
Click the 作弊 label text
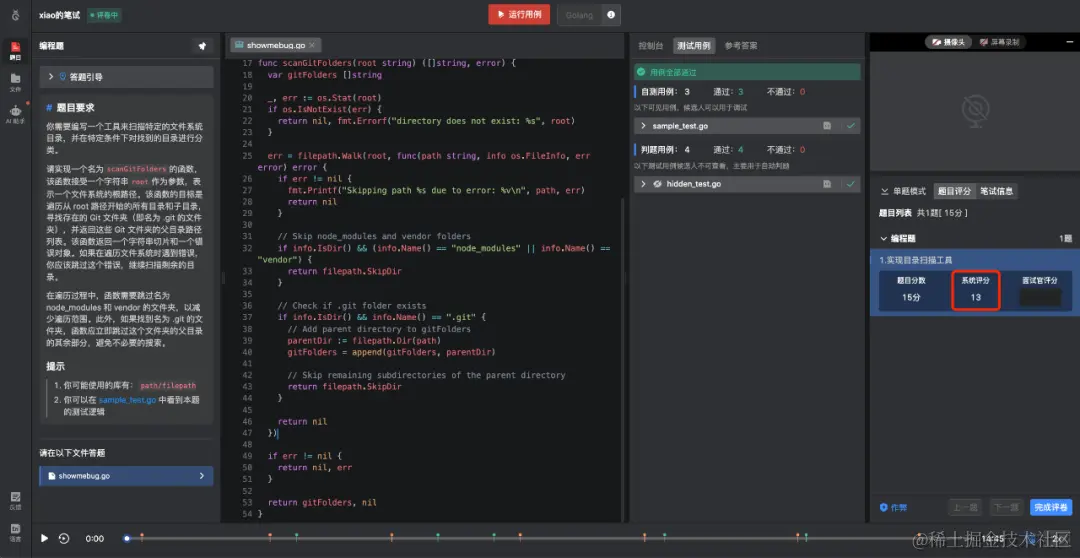tap(899, 508)
